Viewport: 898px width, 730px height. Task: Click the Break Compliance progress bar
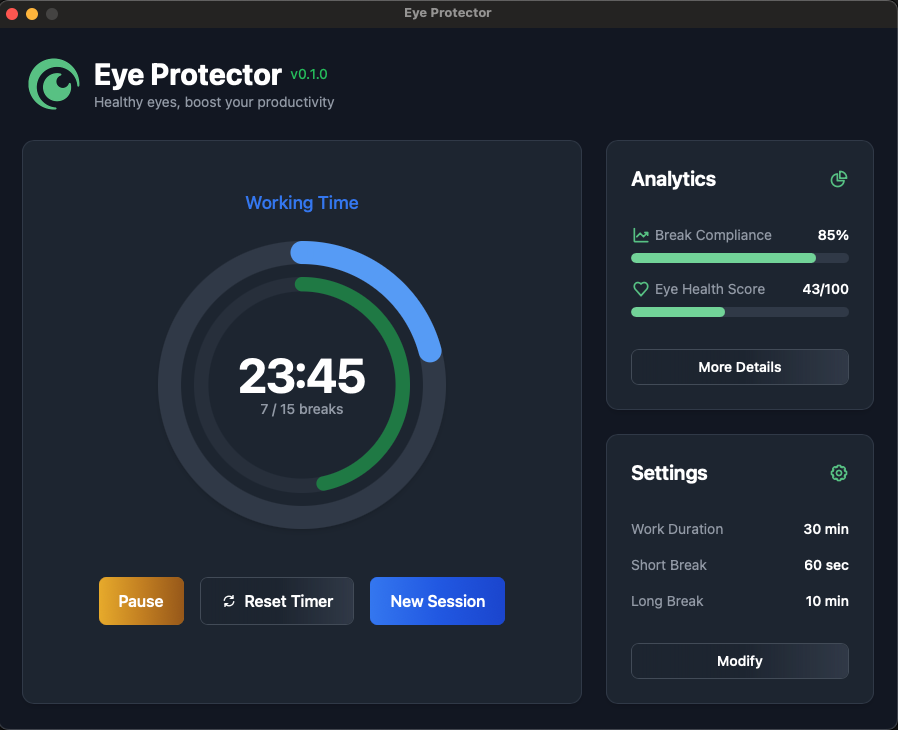pos(739,258)
